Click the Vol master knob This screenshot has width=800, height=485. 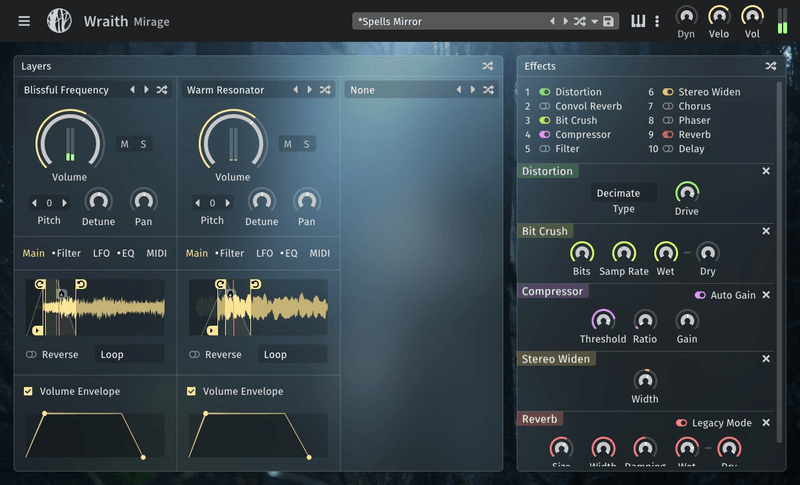pos(752,16)
